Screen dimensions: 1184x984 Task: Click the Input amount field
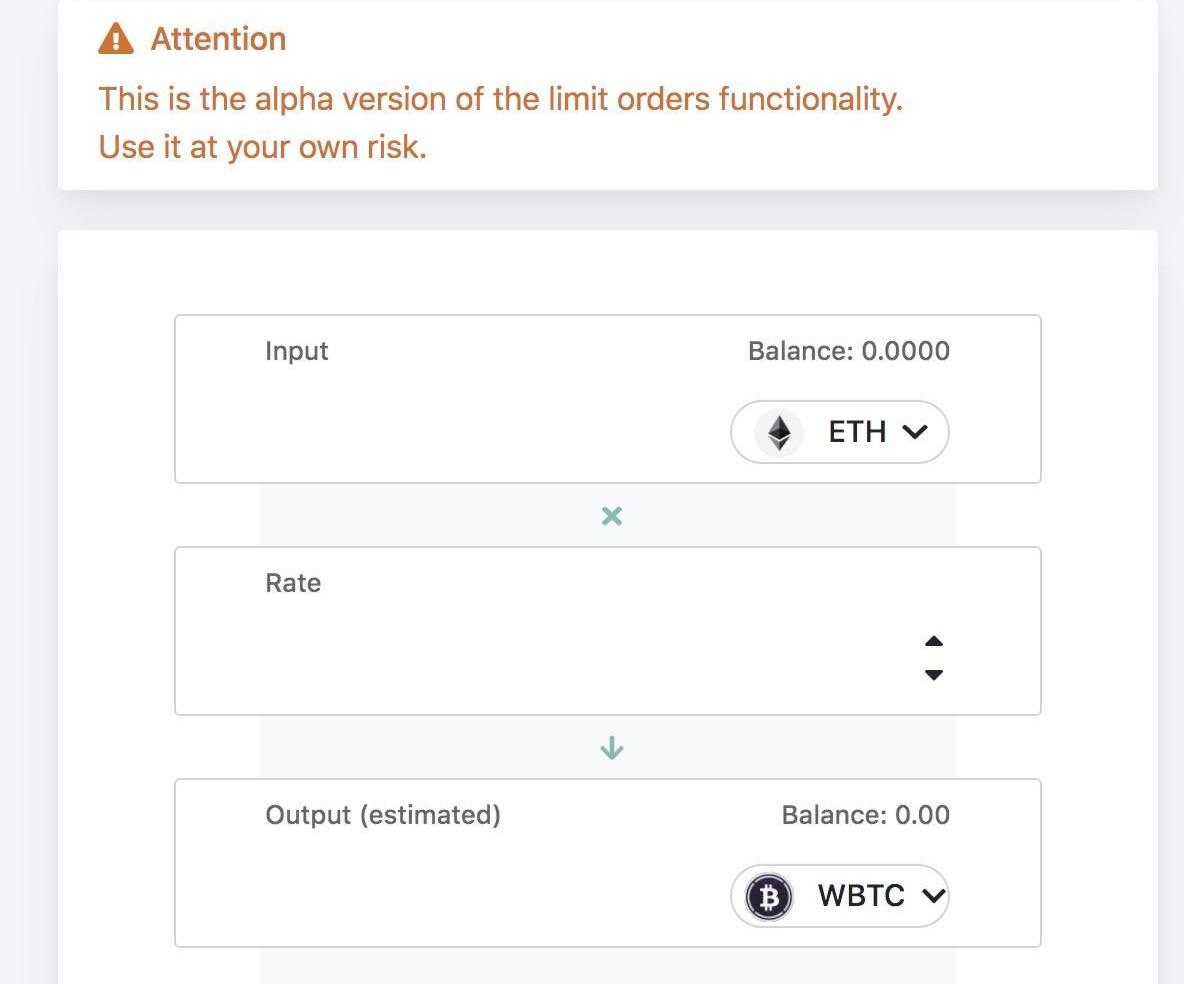480,432
